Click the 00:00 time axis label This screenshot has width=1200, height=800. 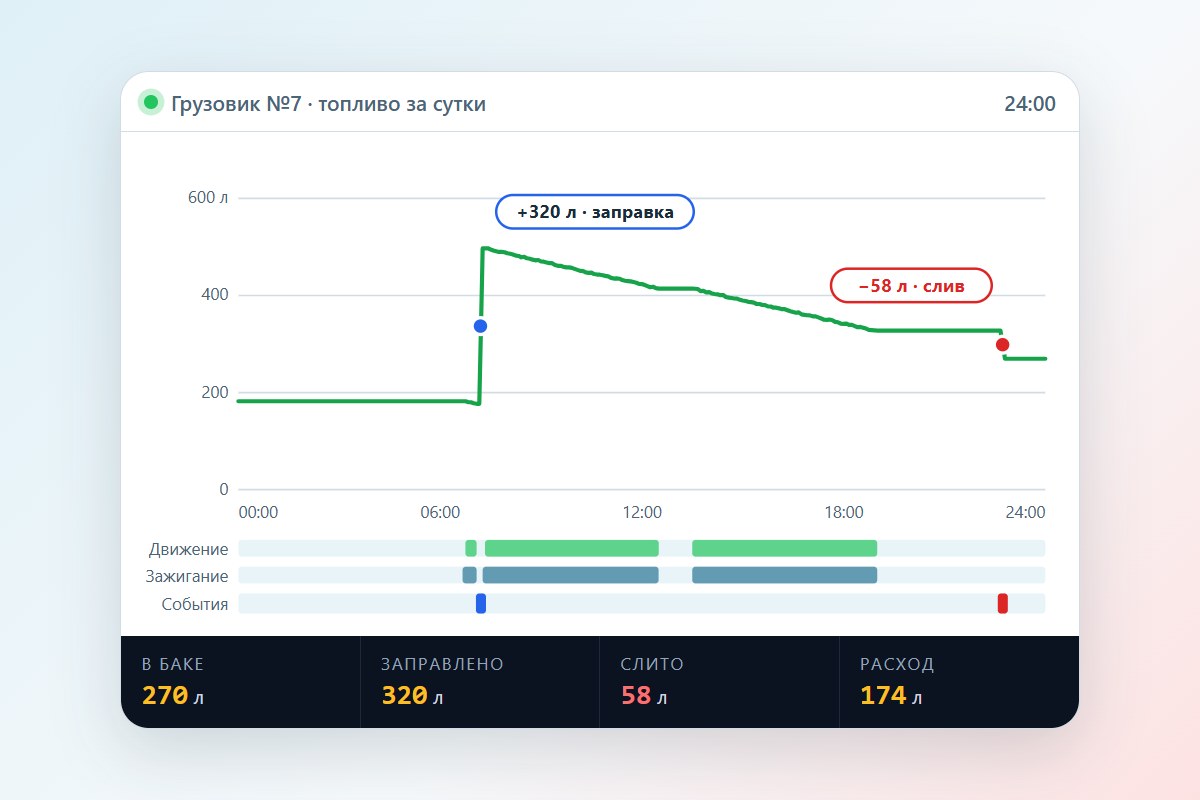pyautogui.click(x=259, y=512)
